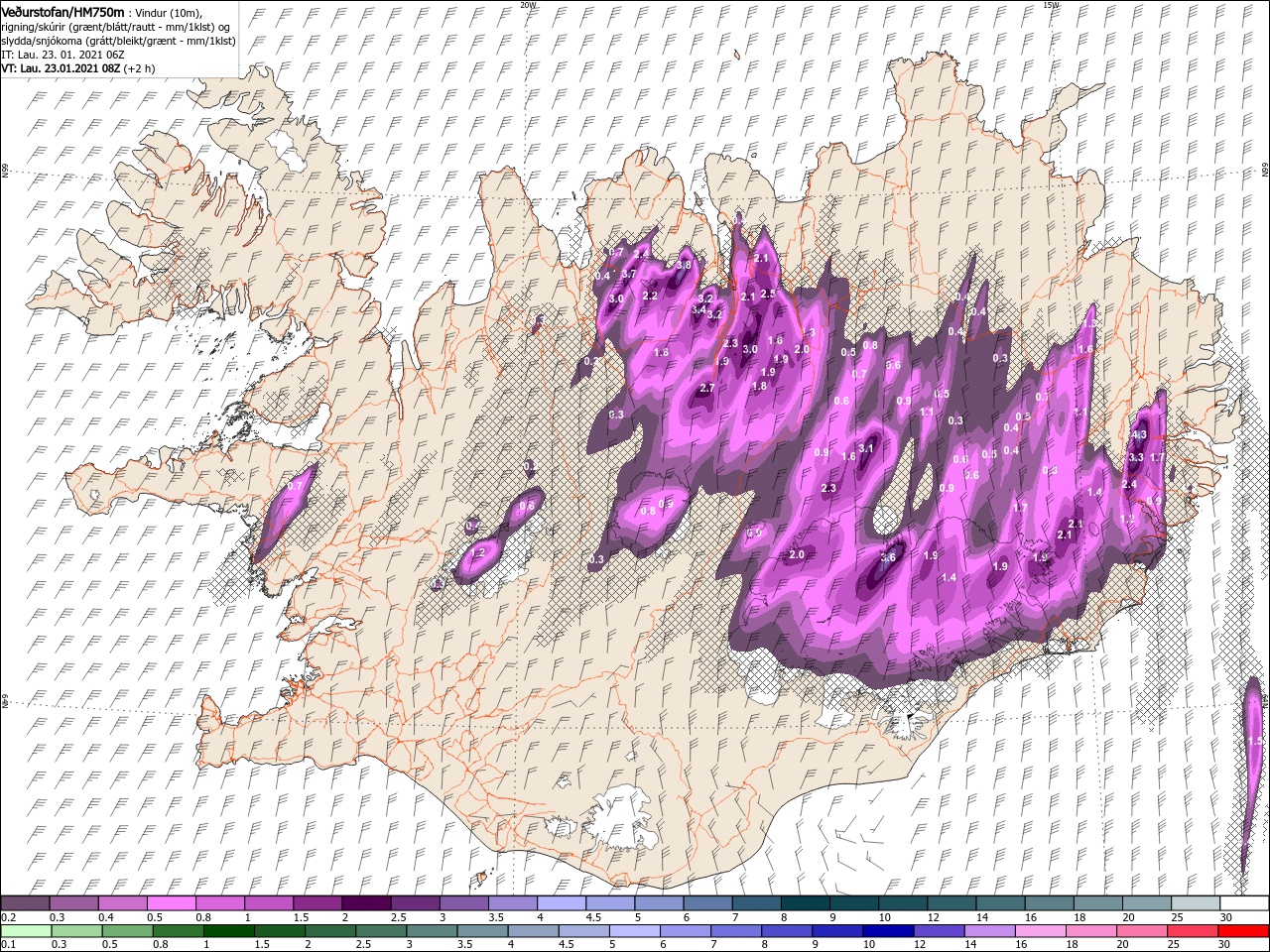Pick the purple-row swatch between 3 and 3.5
1270x952 pixels.
pos(462,902)
